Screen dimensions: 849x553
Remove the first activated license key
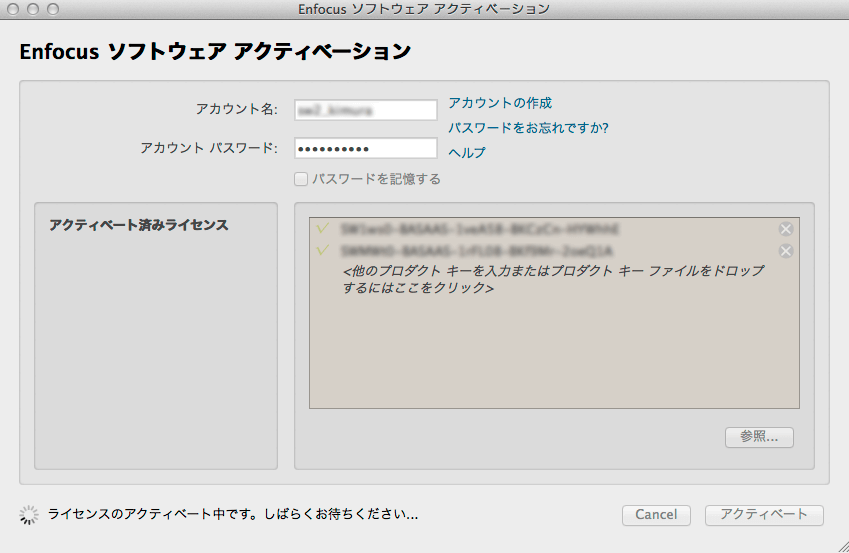pyautogui.click(x=786, y=229)
